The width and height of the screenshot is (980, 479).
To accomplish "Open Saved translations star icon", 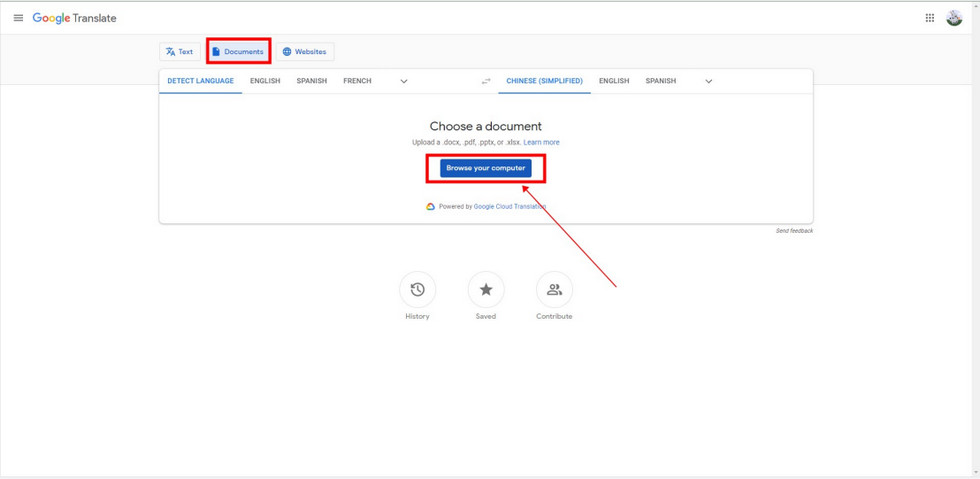I will [486, 290].
